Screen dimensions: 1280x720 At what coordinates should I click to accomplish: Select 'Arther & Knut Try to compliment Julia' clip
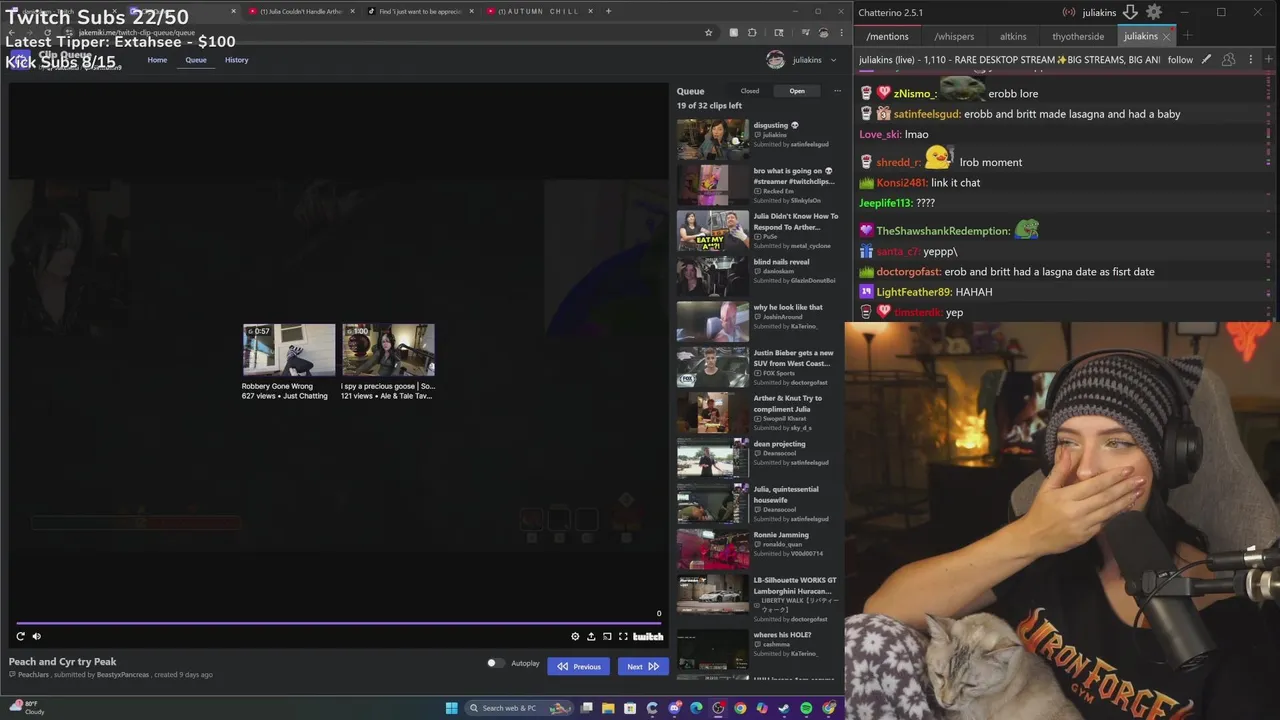pos(758,412)
